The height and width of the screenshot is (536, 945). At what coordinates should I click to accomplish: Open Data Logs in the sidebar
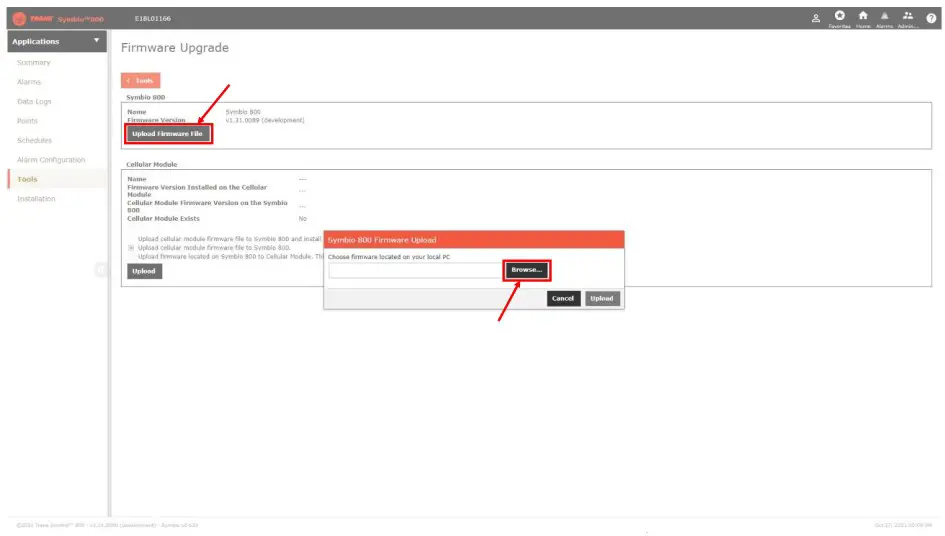(34, 101)
